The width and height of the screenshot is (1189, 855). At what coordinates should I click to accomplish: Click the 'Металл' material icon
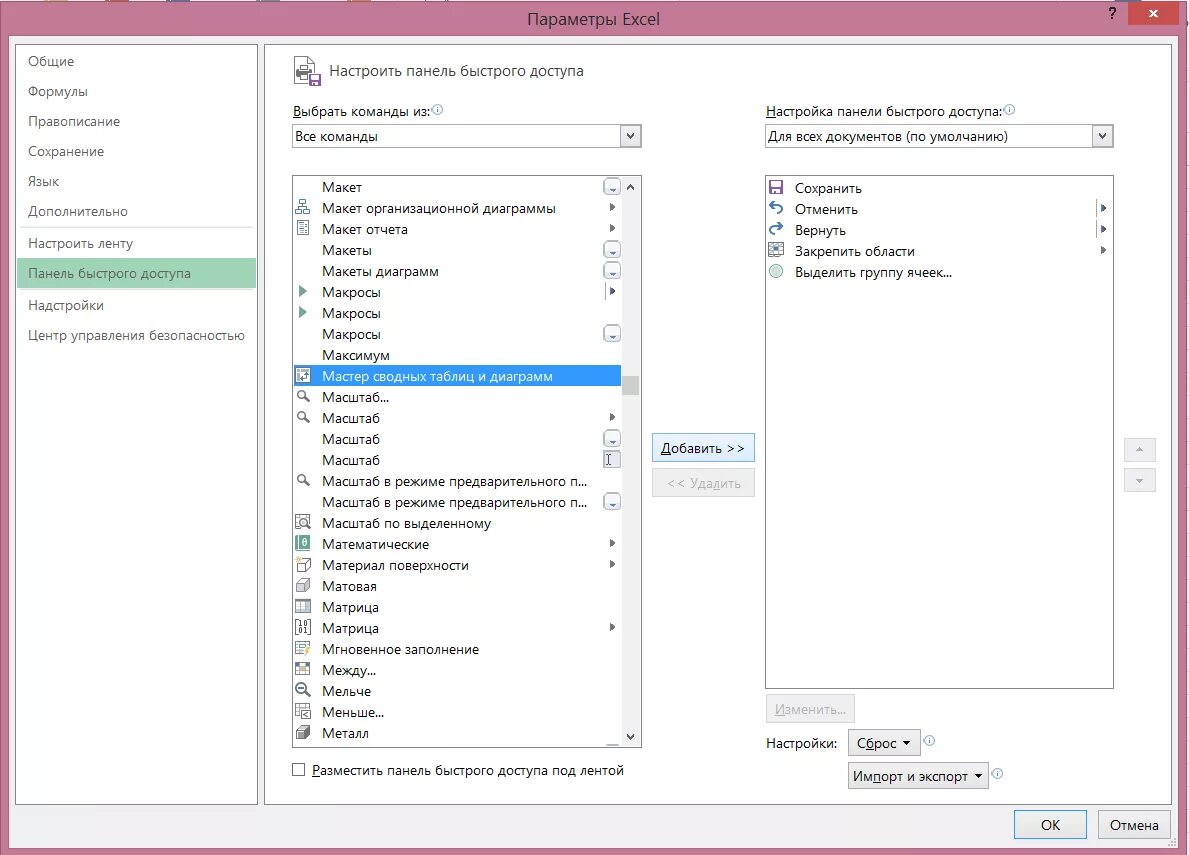click(303, 732)
